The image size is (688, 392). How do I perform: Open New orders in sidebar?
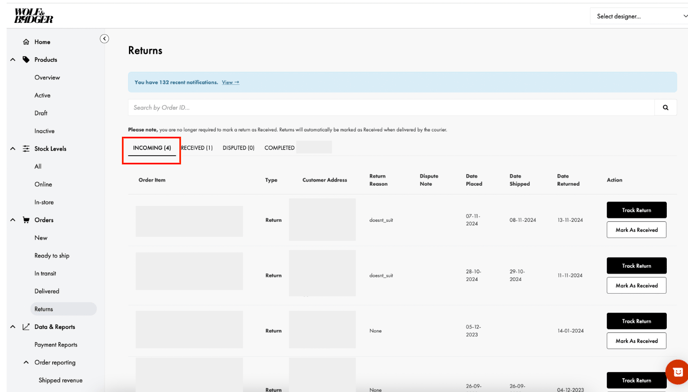coord(41,237)
